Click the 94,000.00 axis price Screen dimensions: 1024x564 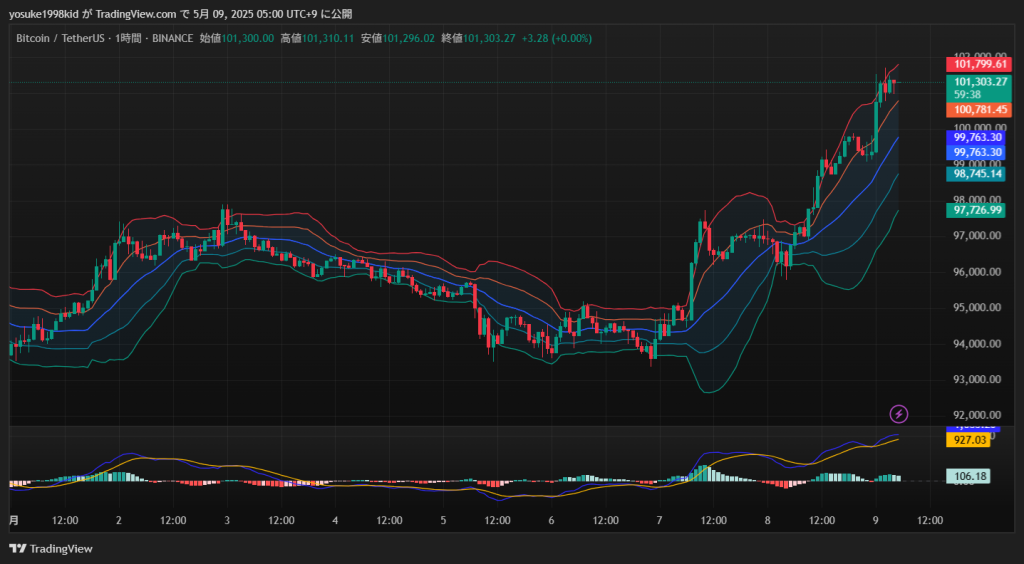point(977,343)
